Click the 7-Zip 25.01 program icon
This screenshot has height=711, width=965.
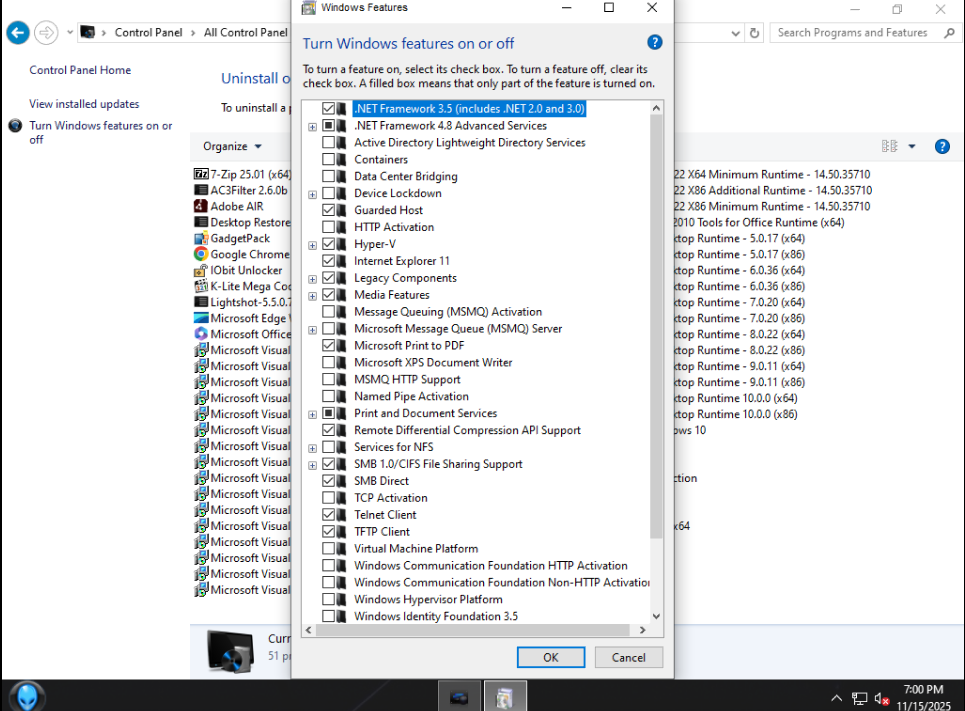tap(201, 174)
